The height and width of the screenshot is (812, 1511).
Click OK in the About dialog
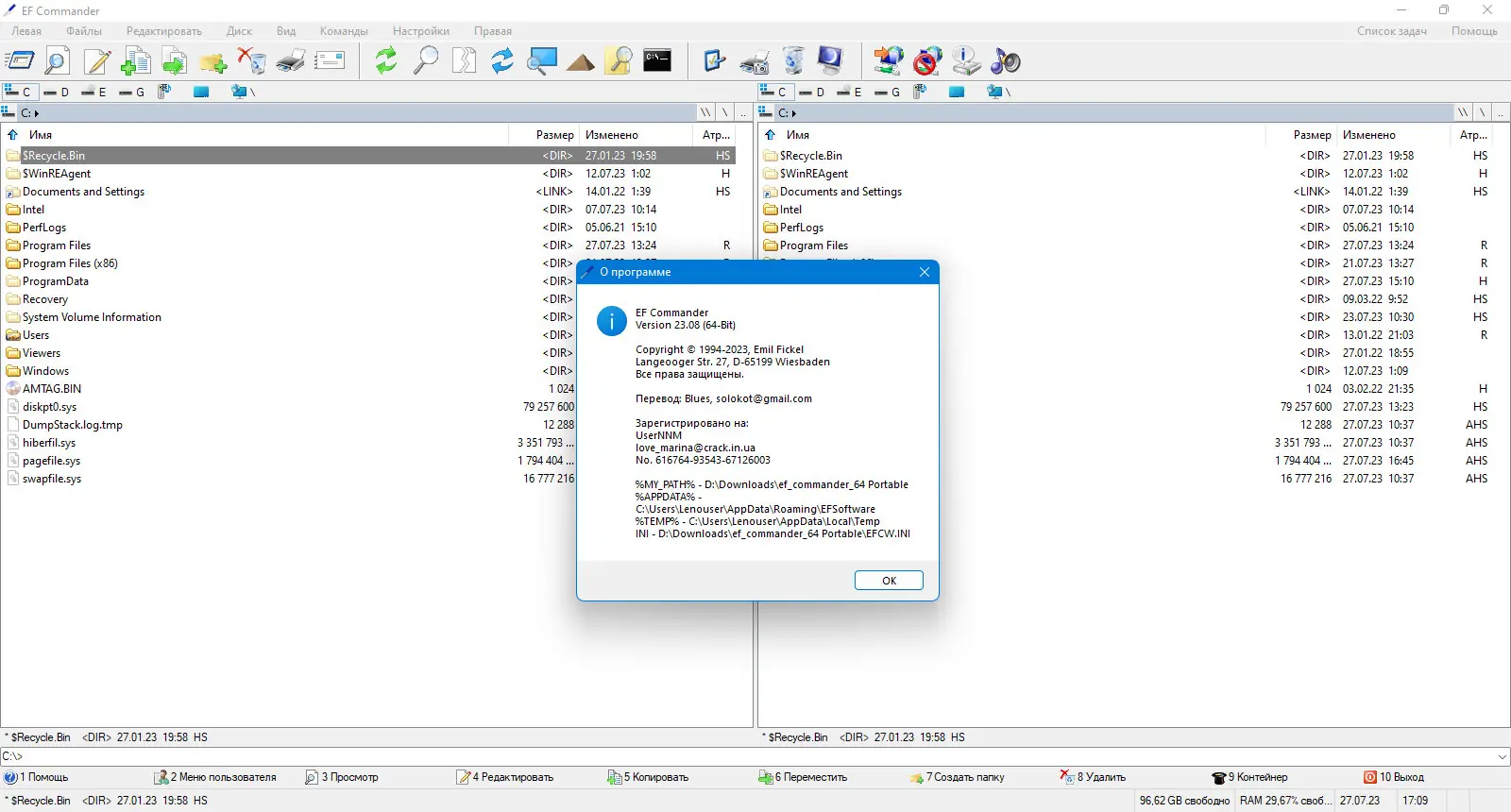pos(889,581)
